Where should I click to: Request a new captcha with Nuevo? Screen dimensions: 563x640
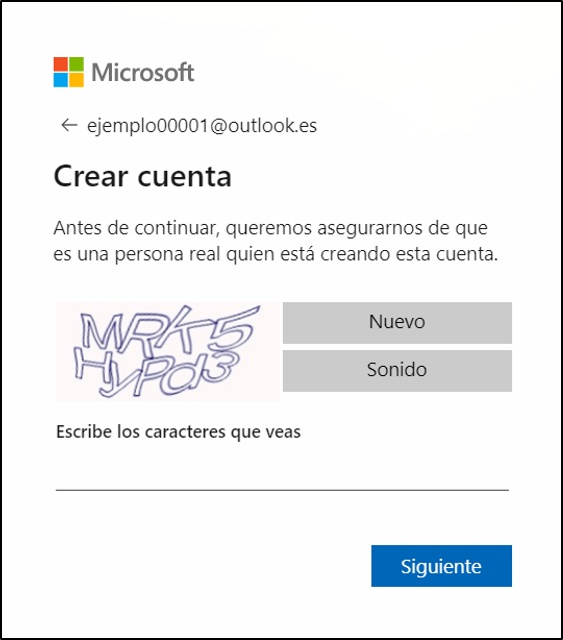click(x=397, y=322)
